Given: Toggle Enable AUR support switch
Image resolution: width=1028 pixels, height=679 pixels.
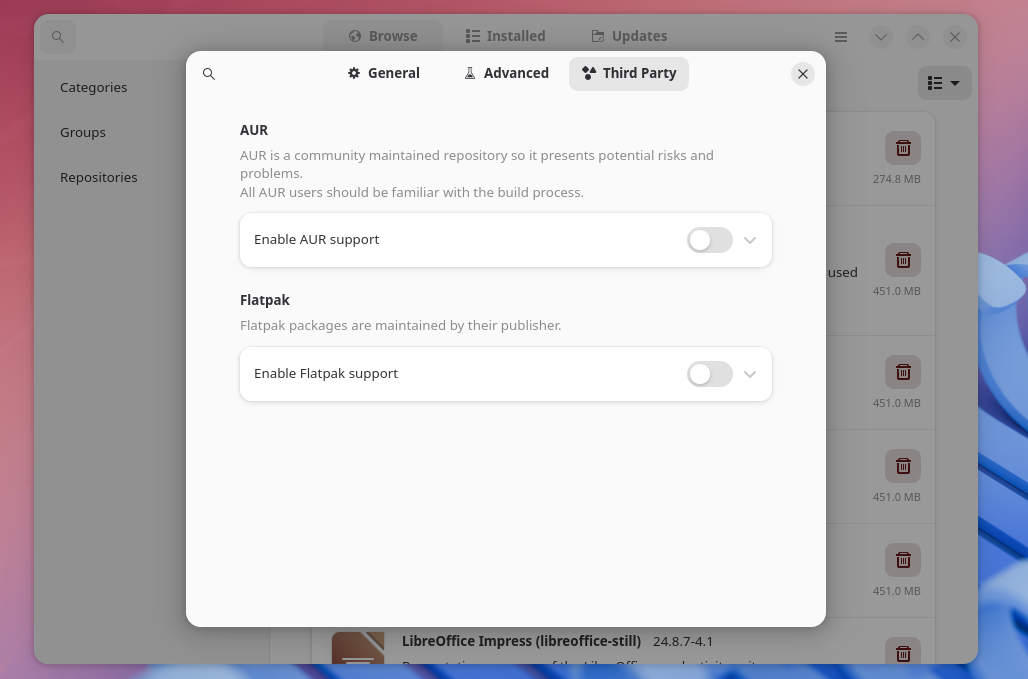Looking at the screenshot, I should point(709,240).
